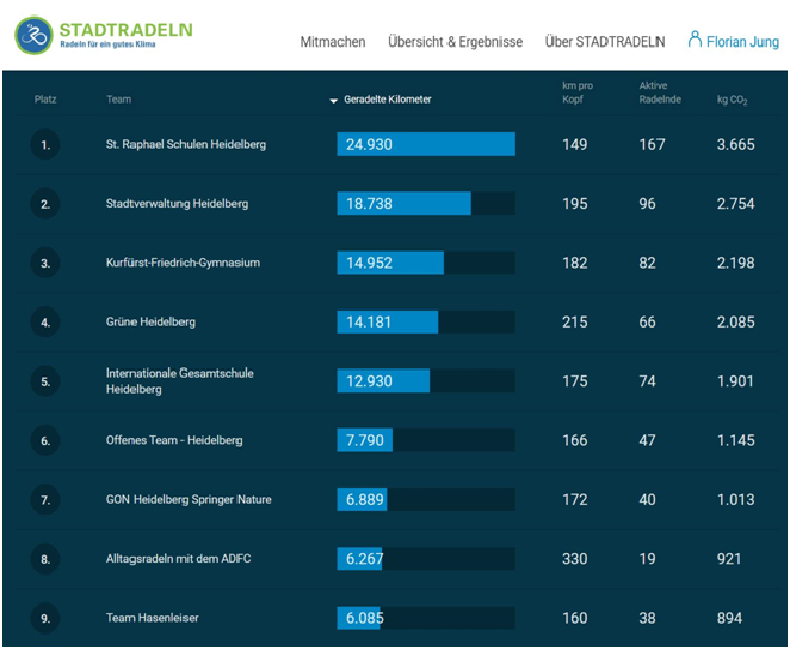Select team GON Heidelberg Springer Nature

188,499
